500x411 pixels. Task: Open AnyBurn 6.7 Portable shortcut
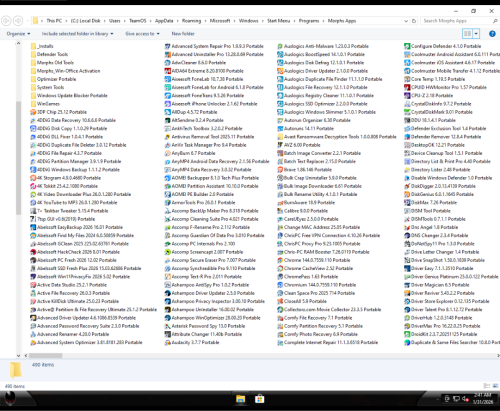pyautogui.click(x=190, y=153)
